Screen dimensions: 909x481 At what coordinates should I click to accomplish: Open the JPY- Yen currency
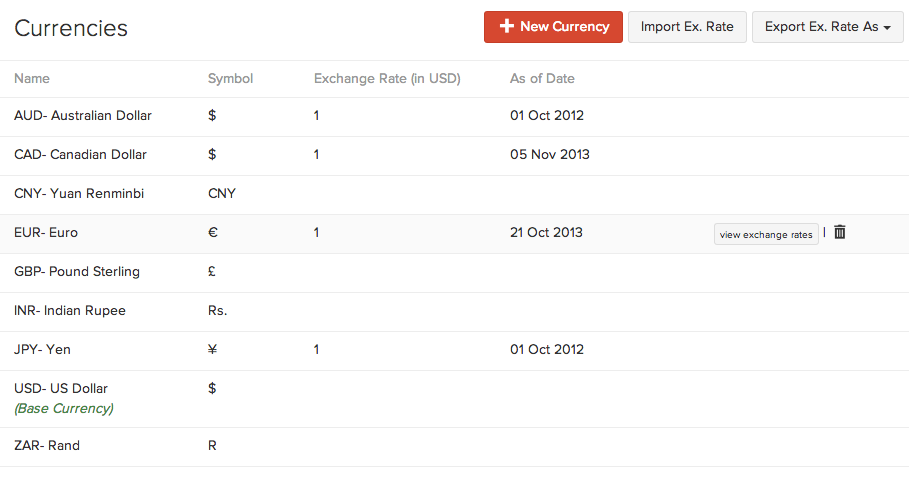tap(42, 350)
